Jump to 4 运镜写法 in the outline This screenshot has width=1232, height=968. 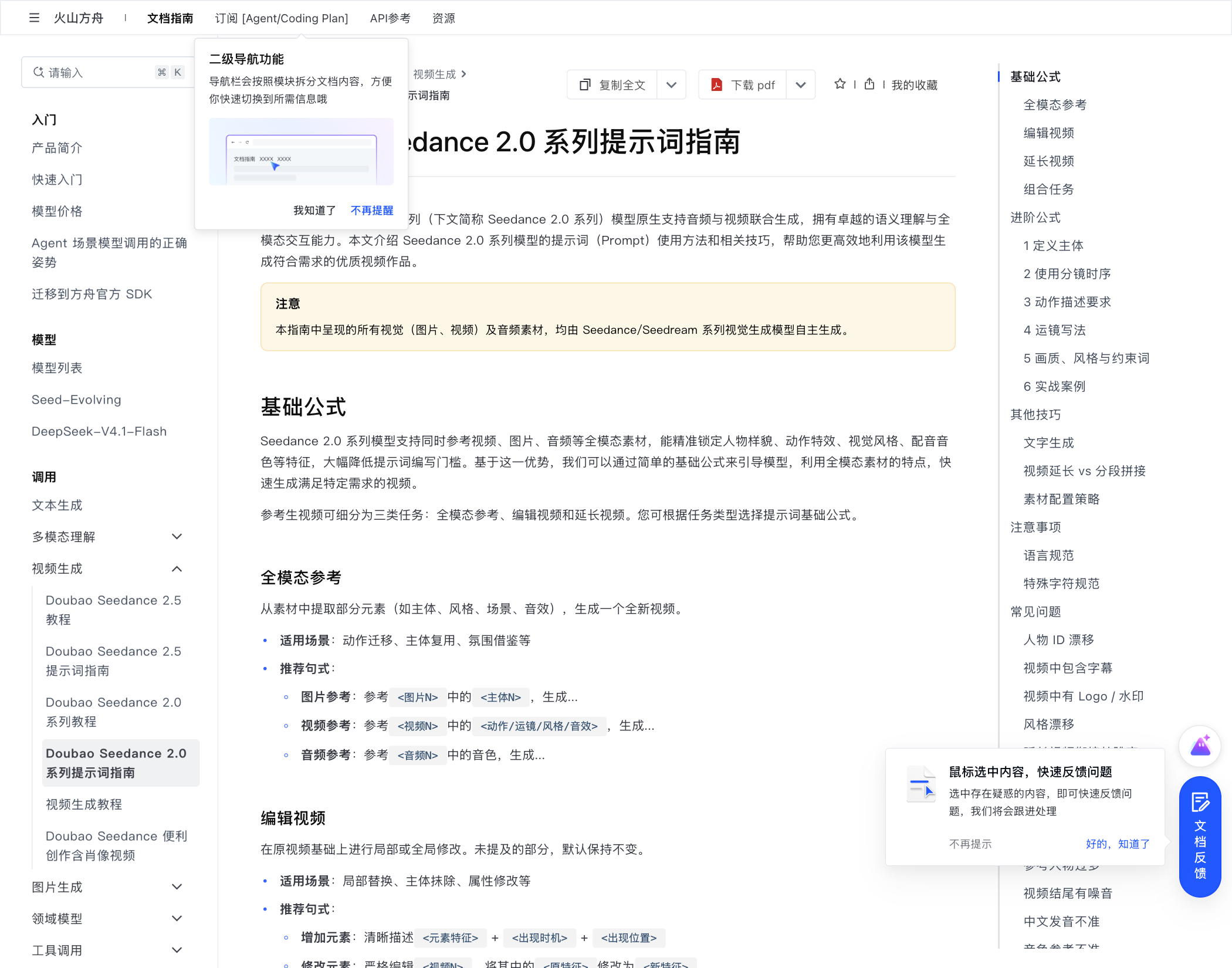tap(1054, 330)
